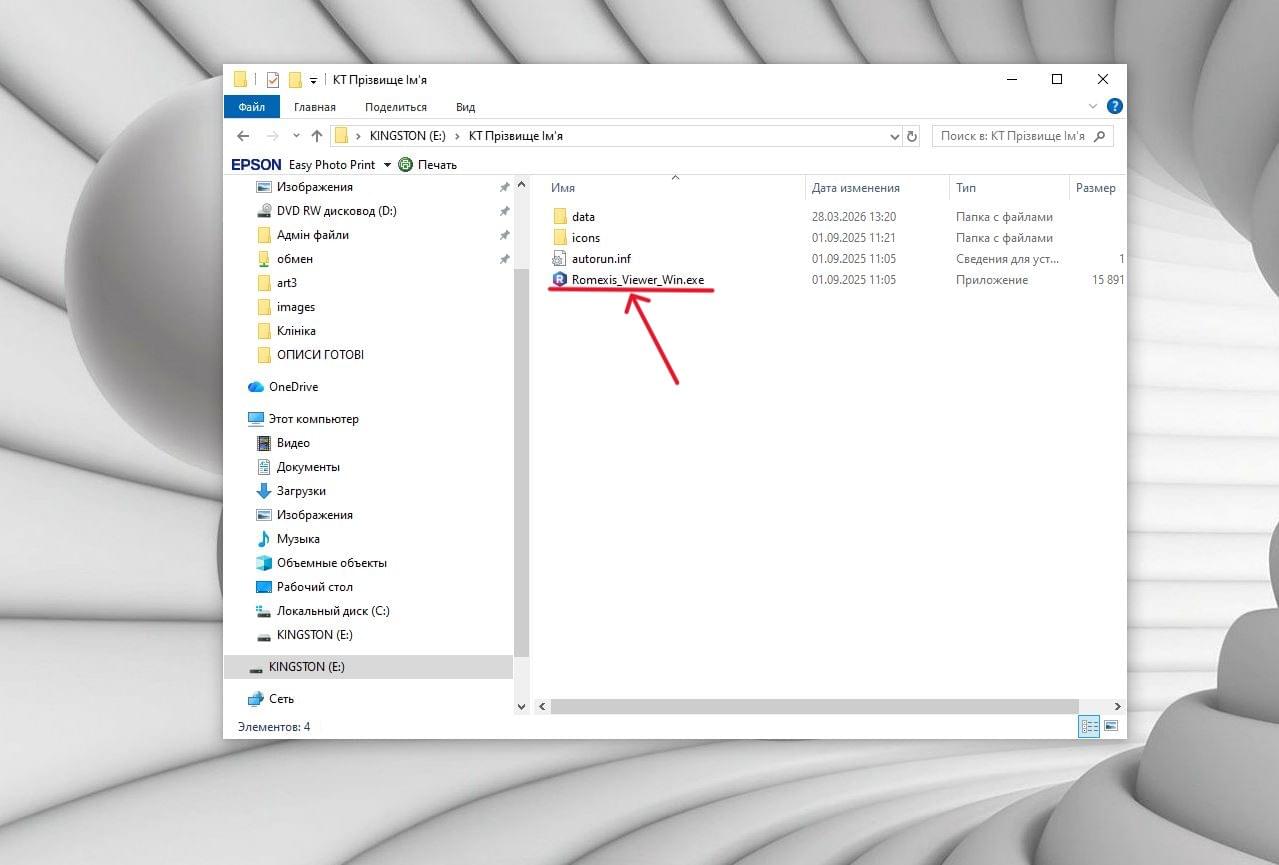Click the back navigation arrow

point(243,136)
